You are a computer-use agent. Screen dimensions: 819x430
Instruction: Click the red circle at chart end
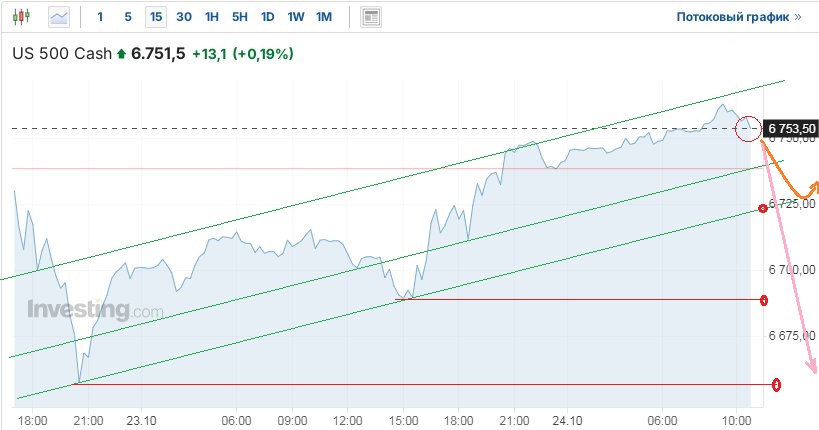click(747, 128)
